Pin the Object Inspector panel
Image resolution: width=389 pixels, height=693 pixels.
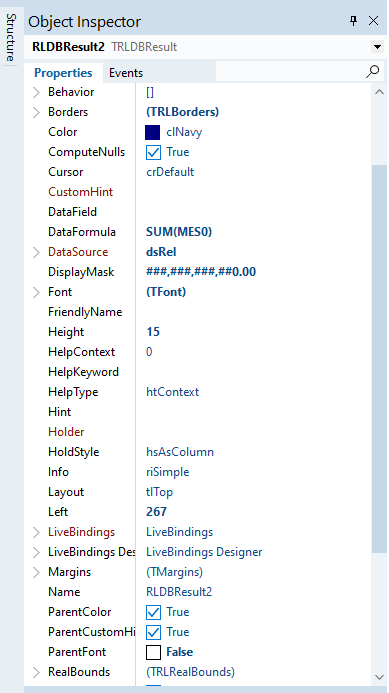(x=354, y=21)
